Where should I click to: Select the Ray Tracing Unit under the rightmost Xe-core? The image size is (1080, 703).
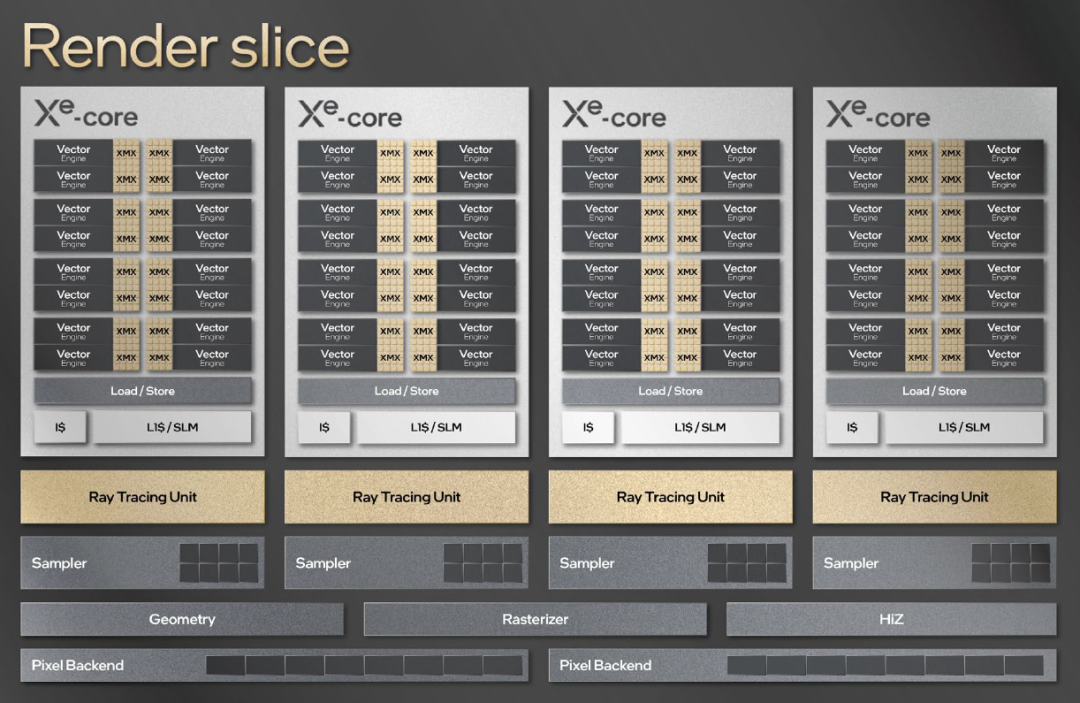[x=935, y=496]
